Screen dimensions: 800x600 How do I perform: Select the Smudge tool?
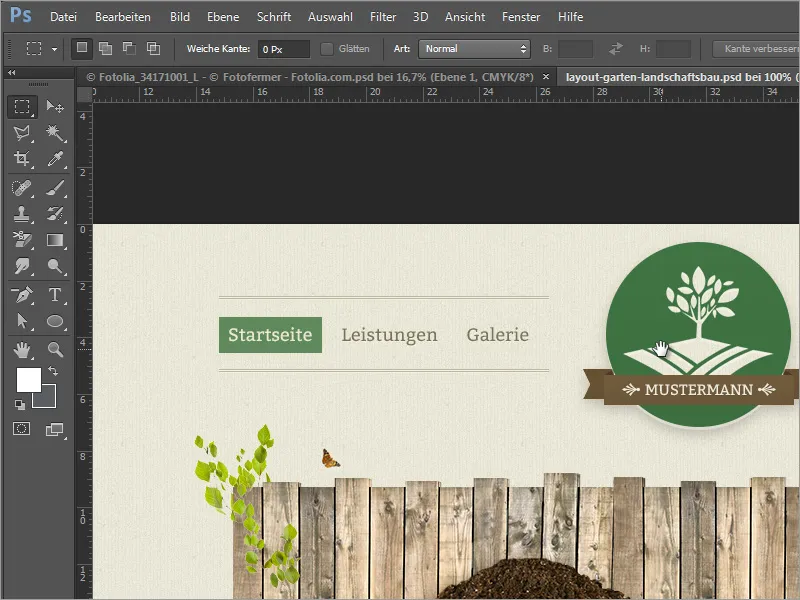(22, 266)
